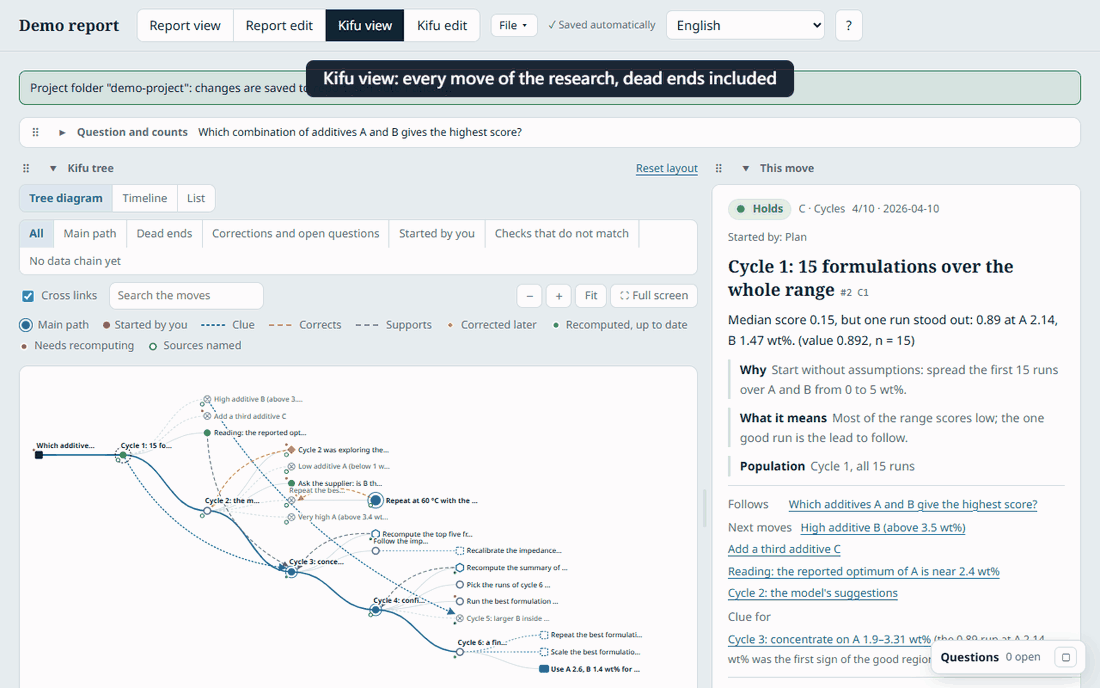Select the 'Recompute the top five fr...' node
The height and width of the screenshot is (688, 1100).
click(376, 534)
